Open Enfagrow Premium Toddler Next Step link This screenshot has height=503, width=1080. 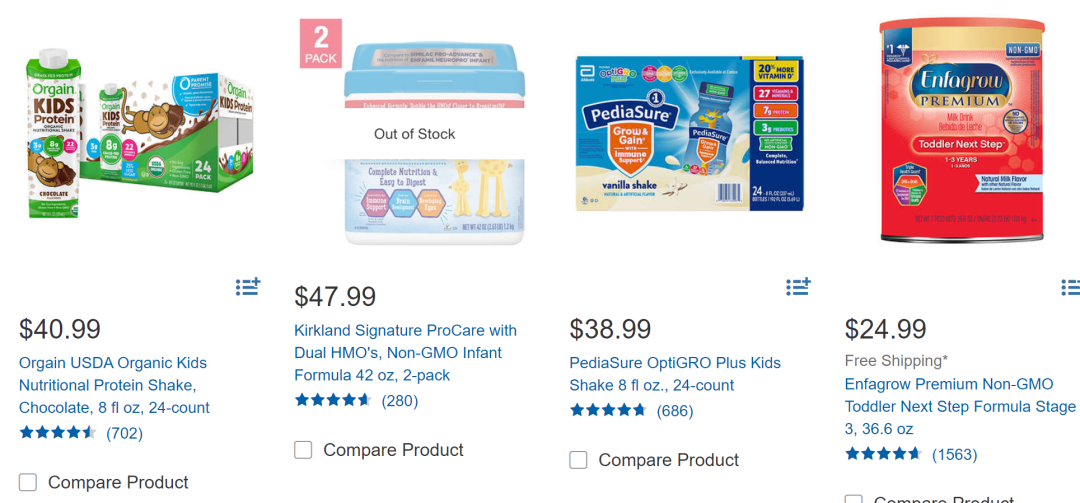[960, 406]
